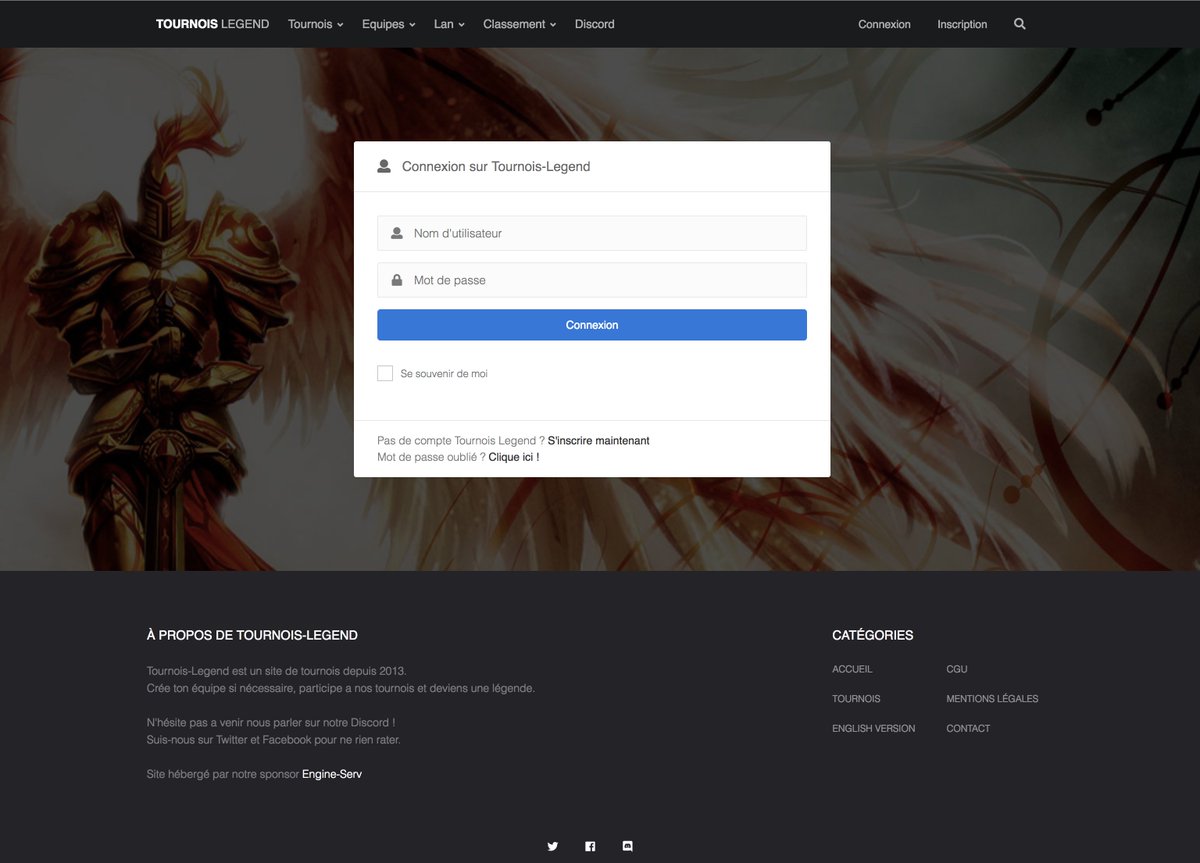Go to Connexion in the top navbar
Viewport: 1200px width, 863px height.
(884, 24)
